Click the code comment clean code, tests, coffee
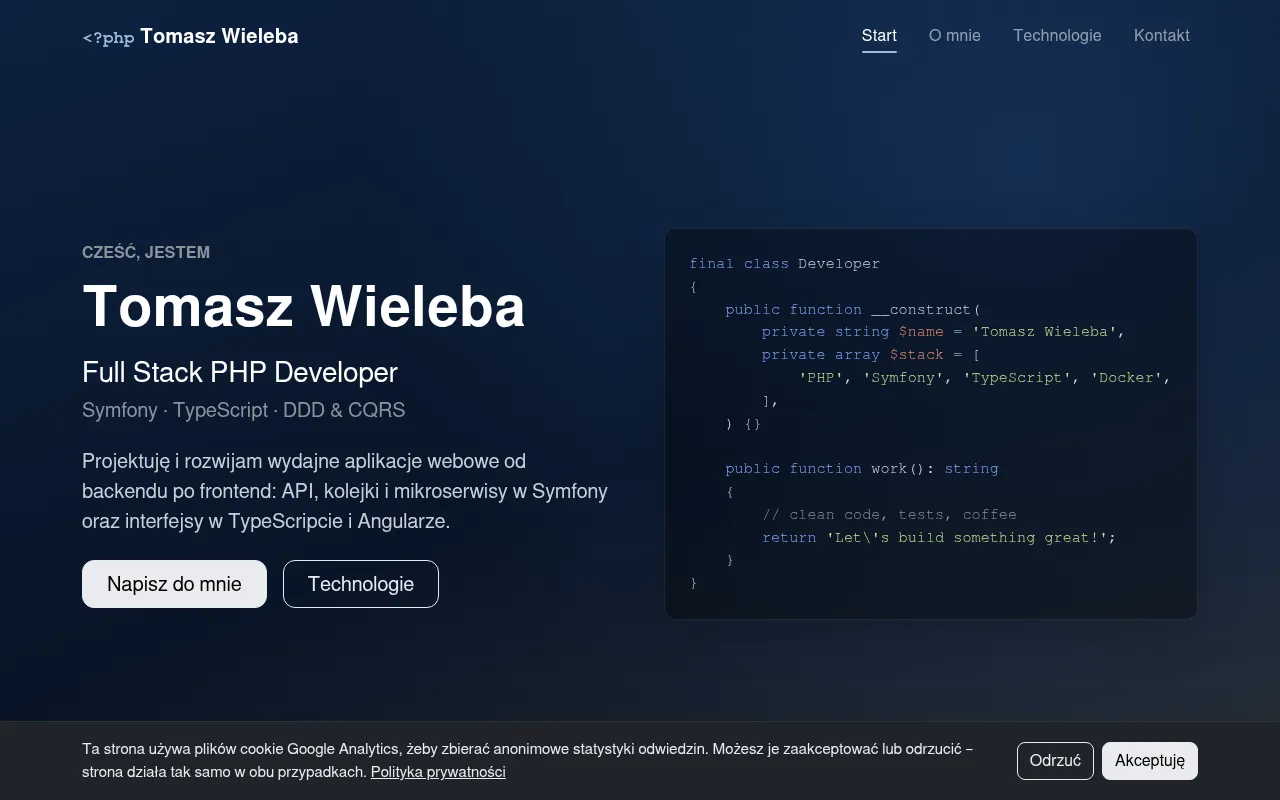Screen dimensions: 1280x800 coord(889,515)
